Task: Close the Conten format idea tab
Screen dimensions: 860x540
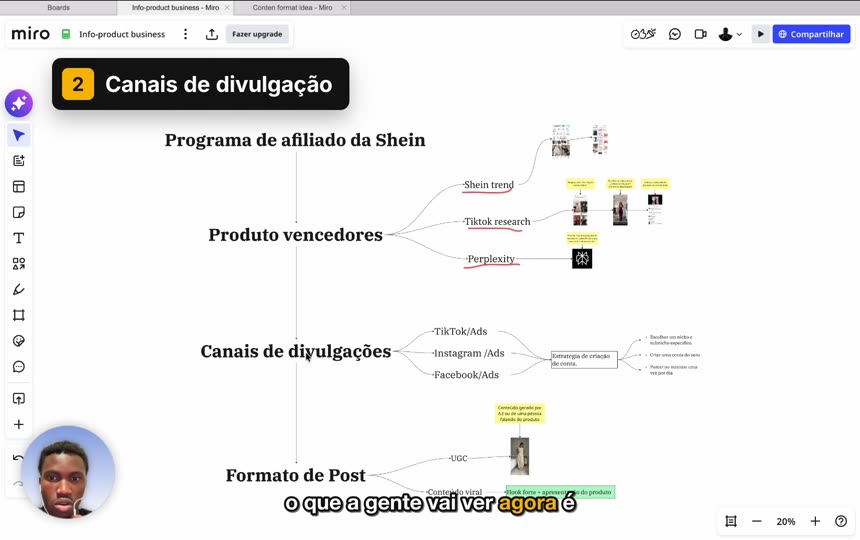Action: click(x=344, y=8)
